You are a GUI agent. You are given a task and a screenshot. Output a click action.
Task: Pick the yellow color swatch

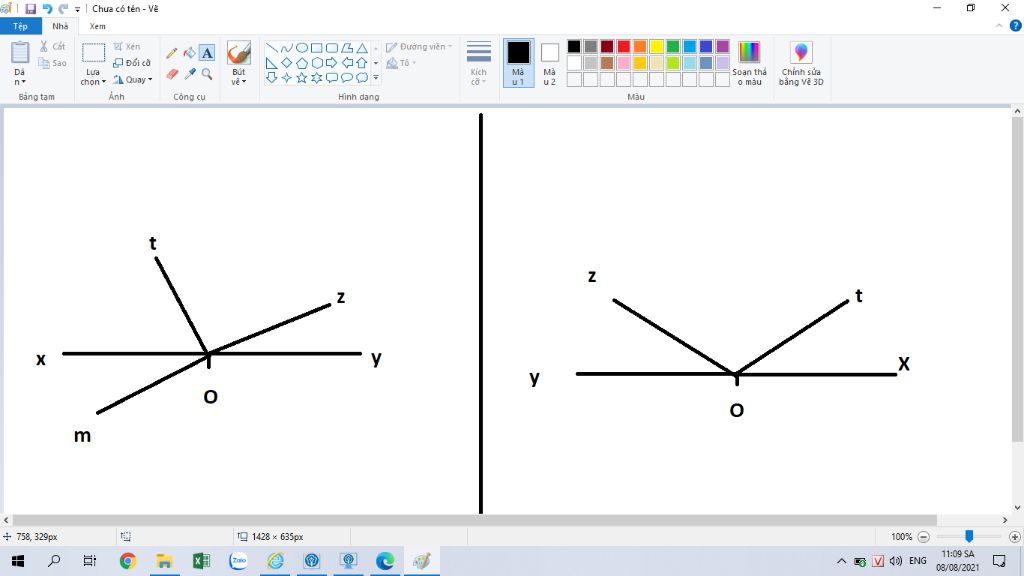656,46
